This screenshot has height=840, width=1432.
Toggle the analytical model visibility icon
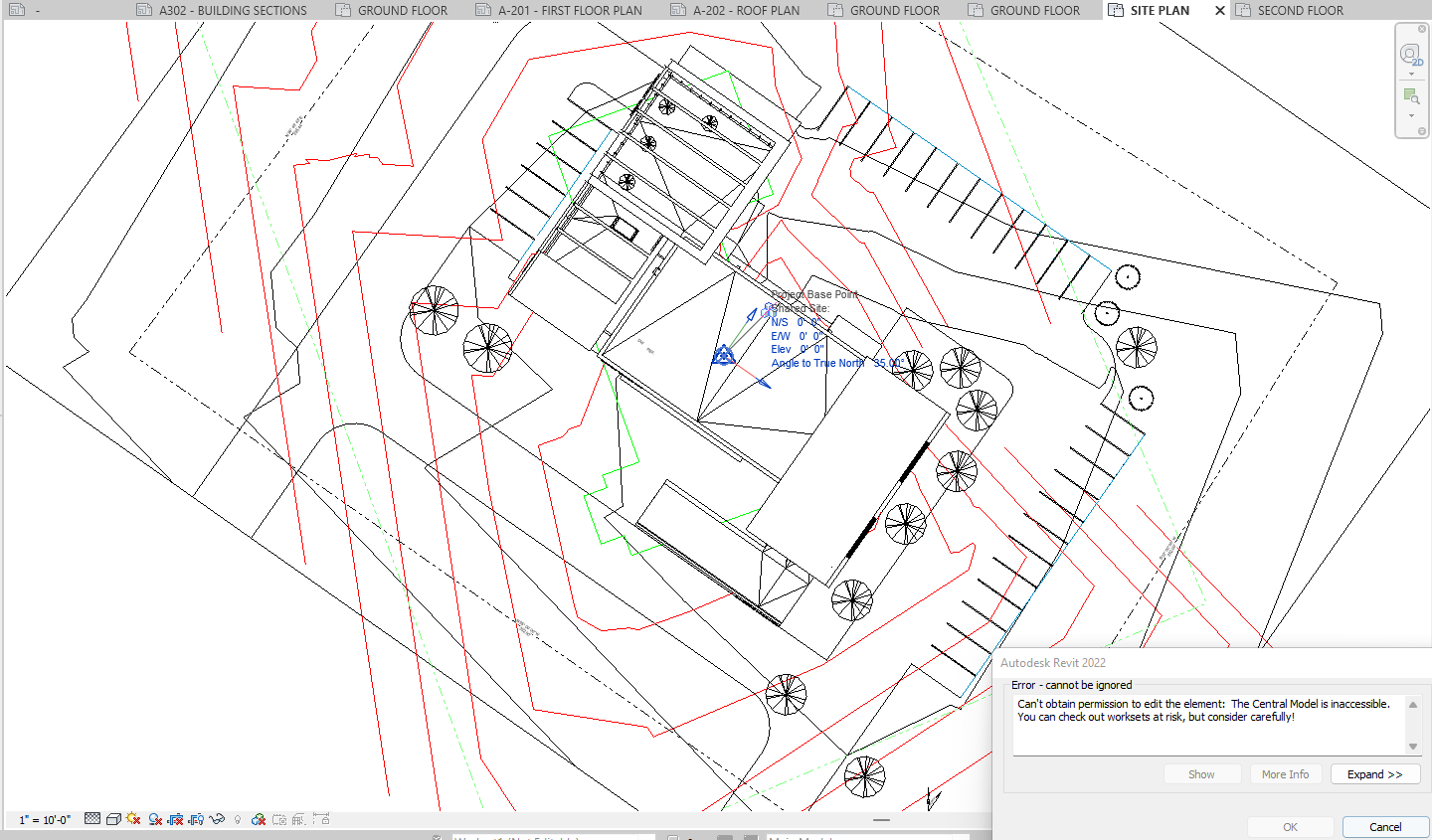click(x=299, y=819)
